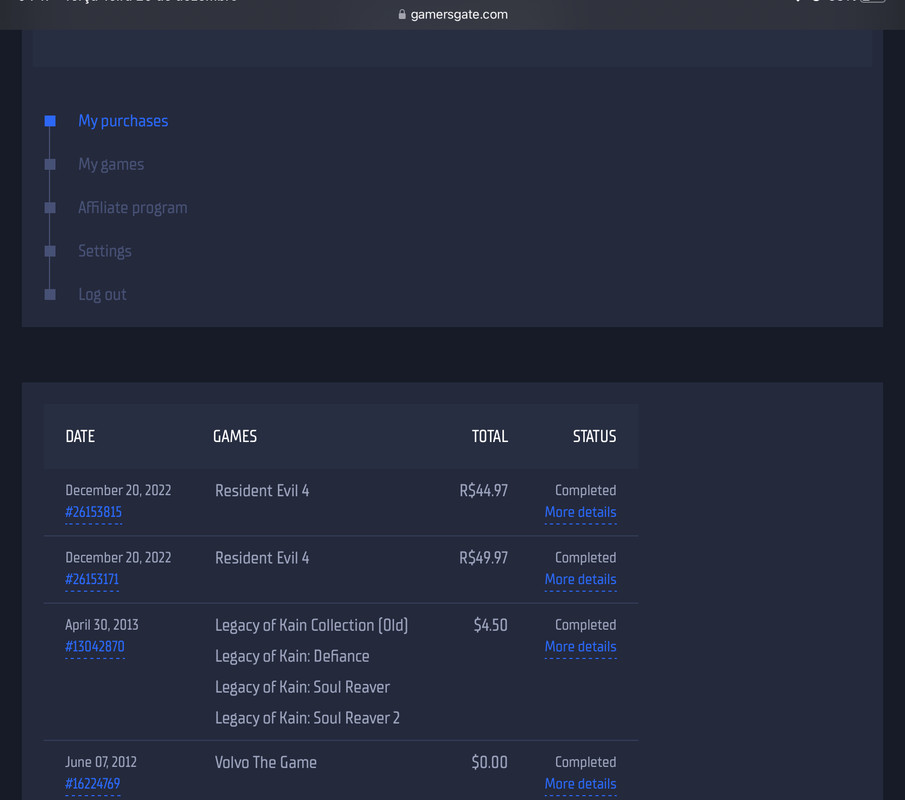View More details for the R$44.97 order
The width and height of the screenshot is (905, 800).
pyautogui.click(x=581, y=512)
